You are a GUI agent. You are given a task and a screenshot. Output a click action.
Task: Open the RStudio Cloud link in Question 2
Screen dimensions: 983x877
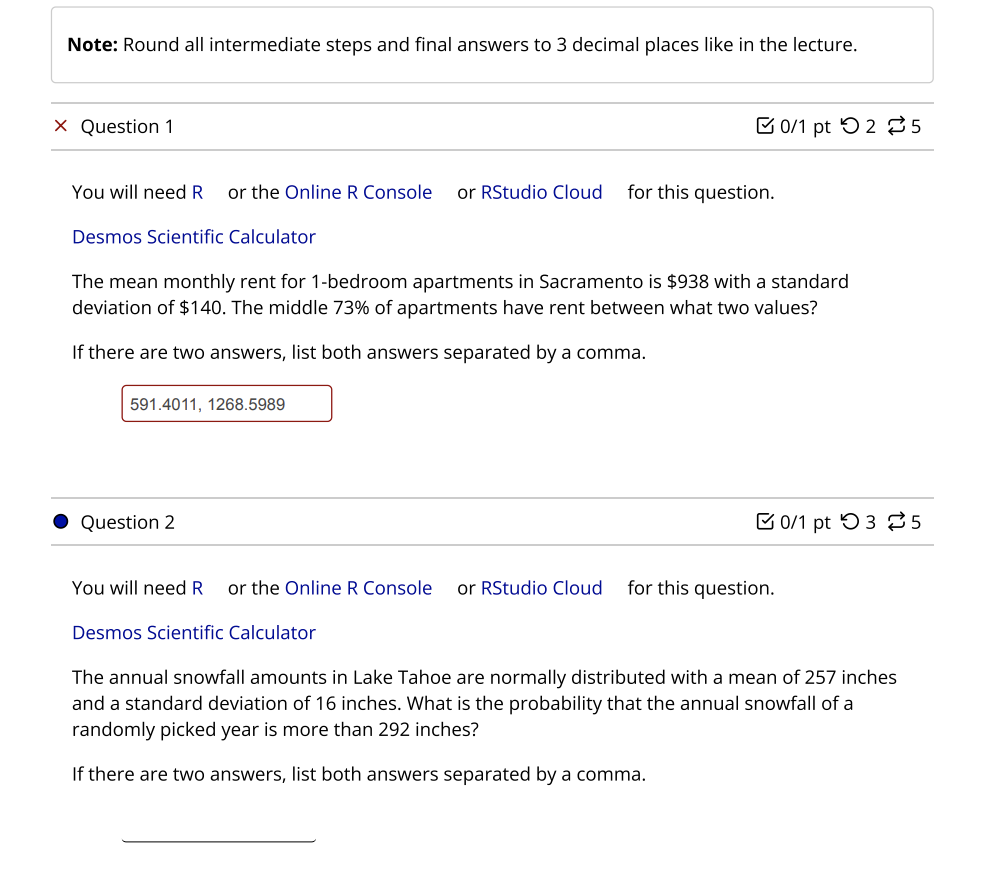541,588
